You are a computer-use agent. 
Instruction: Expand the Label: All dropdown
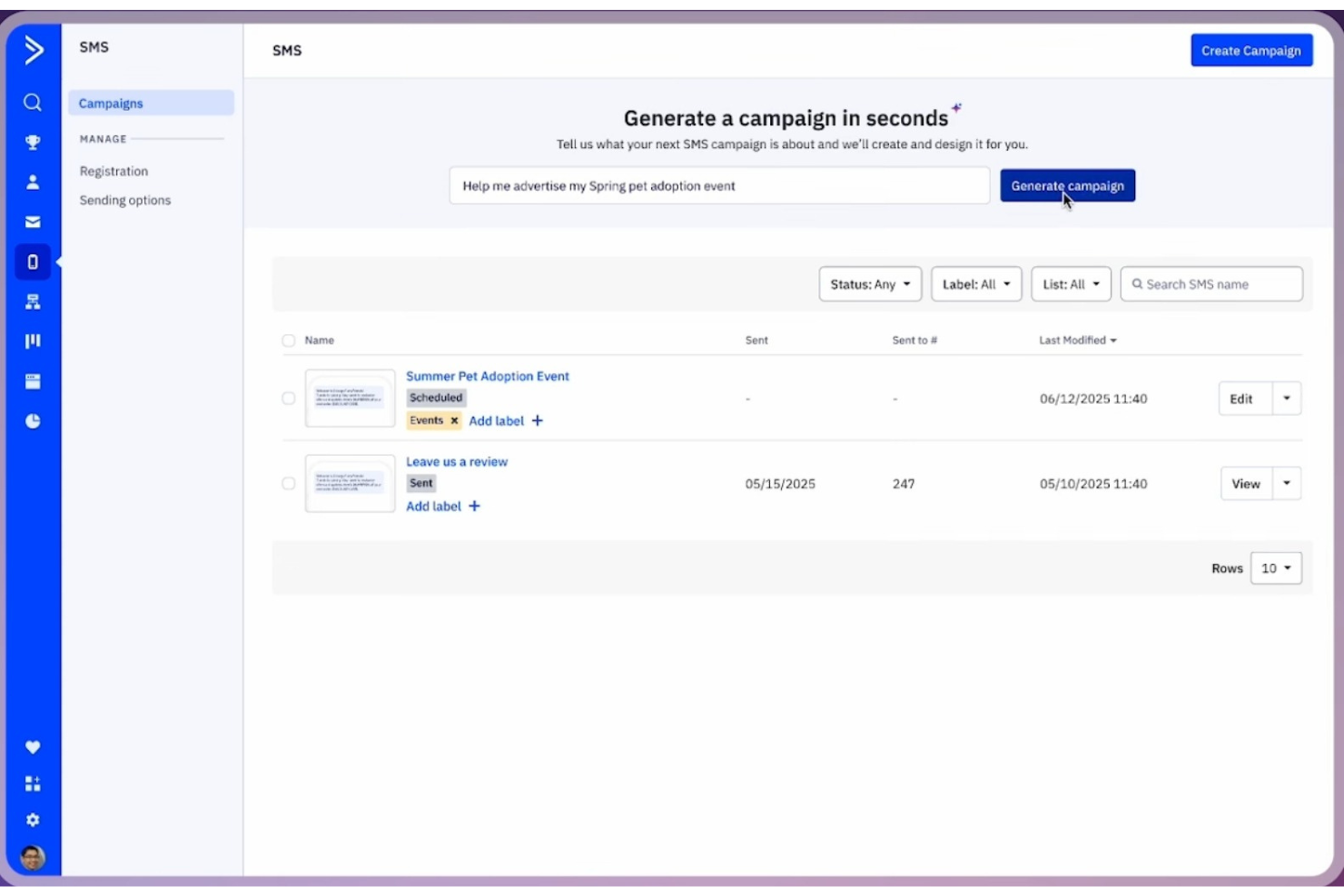coord(976,283)
